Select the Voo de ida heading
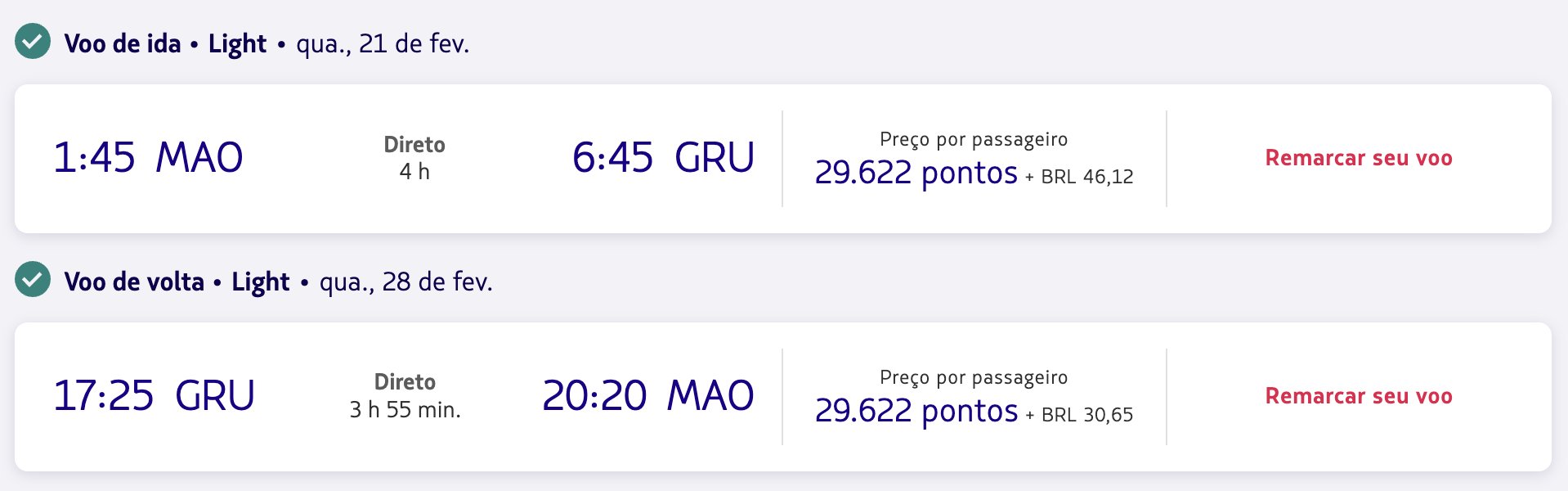This screenshot has width=1568, height=491. (123, 43)
